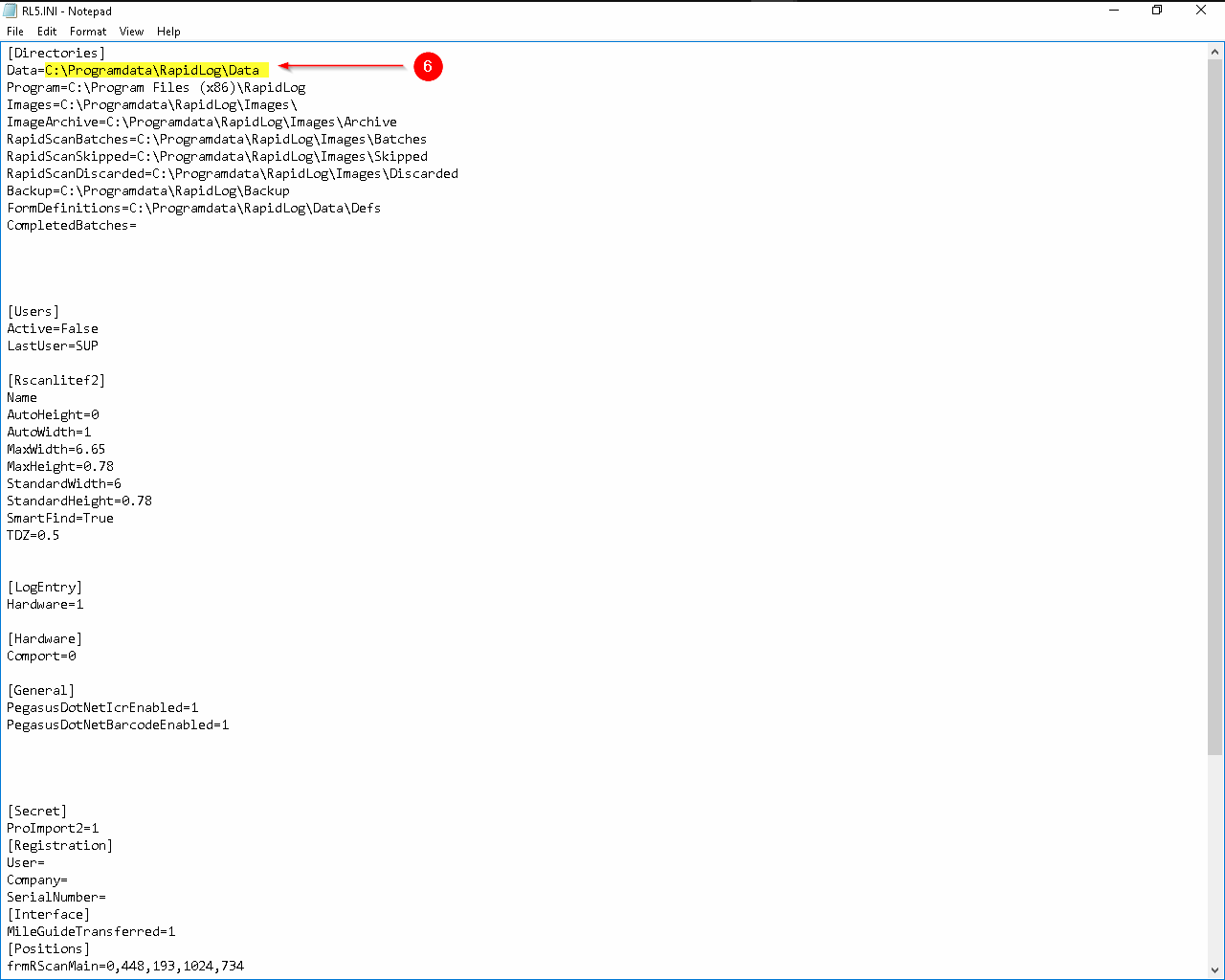Click the vertical scrollbar up arrow
1225x980 pixels.
coord(1215,51)
